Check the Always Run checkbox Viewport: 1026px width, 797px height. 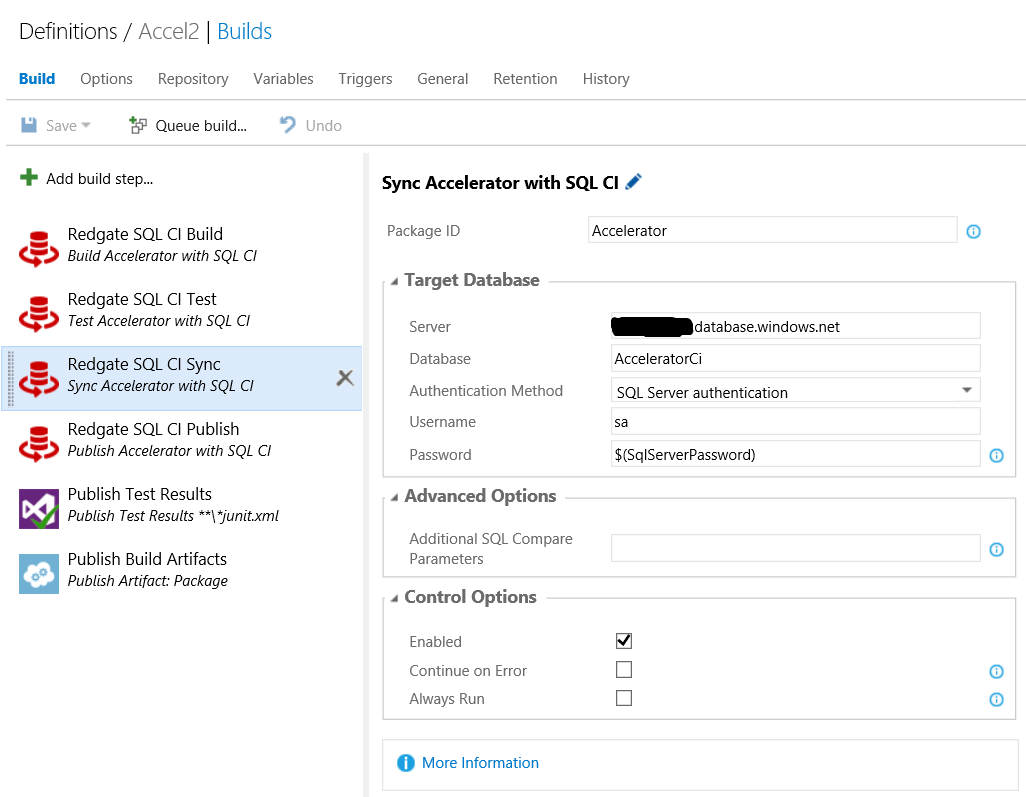pyautogui.click(x=624, y=698)
